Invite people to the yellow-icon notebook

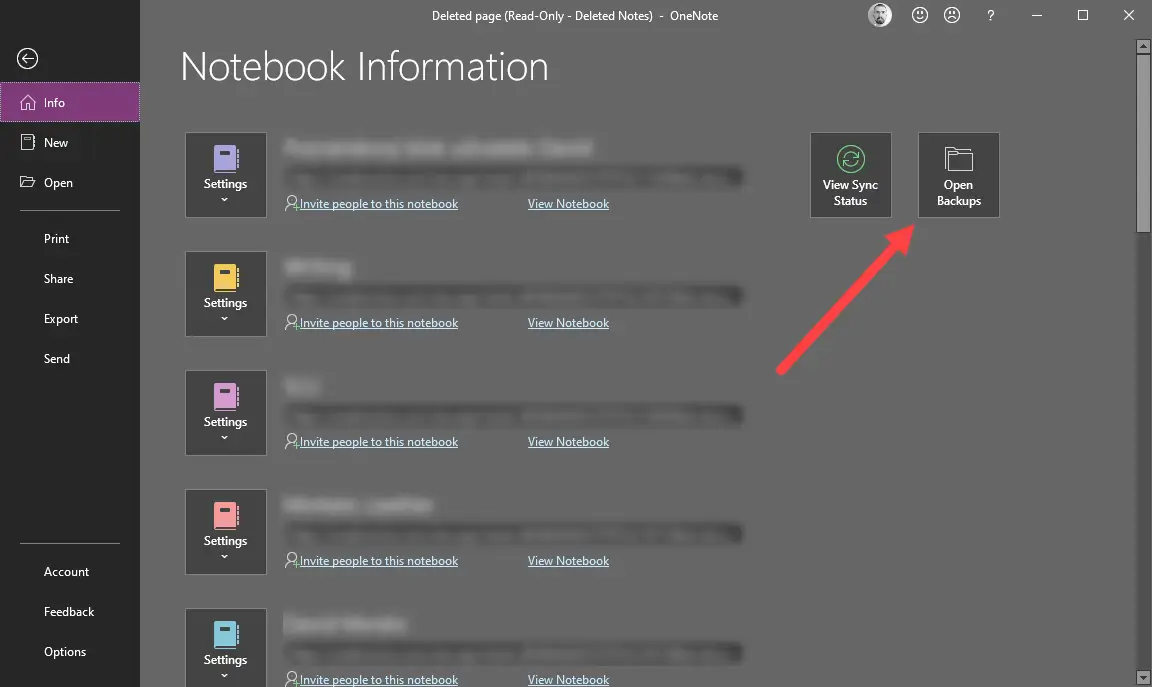[371, 323]
